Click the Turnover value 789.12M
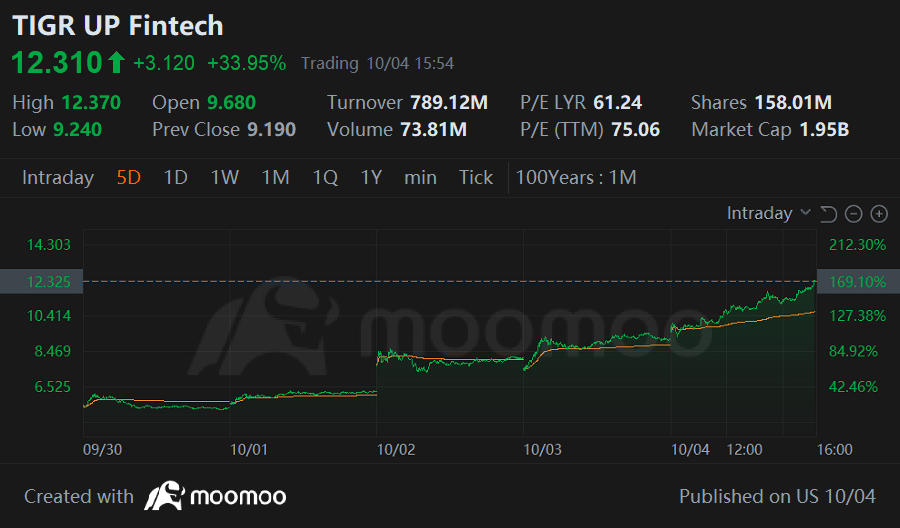Screen dimensions: 900x528 coord(449,103)
